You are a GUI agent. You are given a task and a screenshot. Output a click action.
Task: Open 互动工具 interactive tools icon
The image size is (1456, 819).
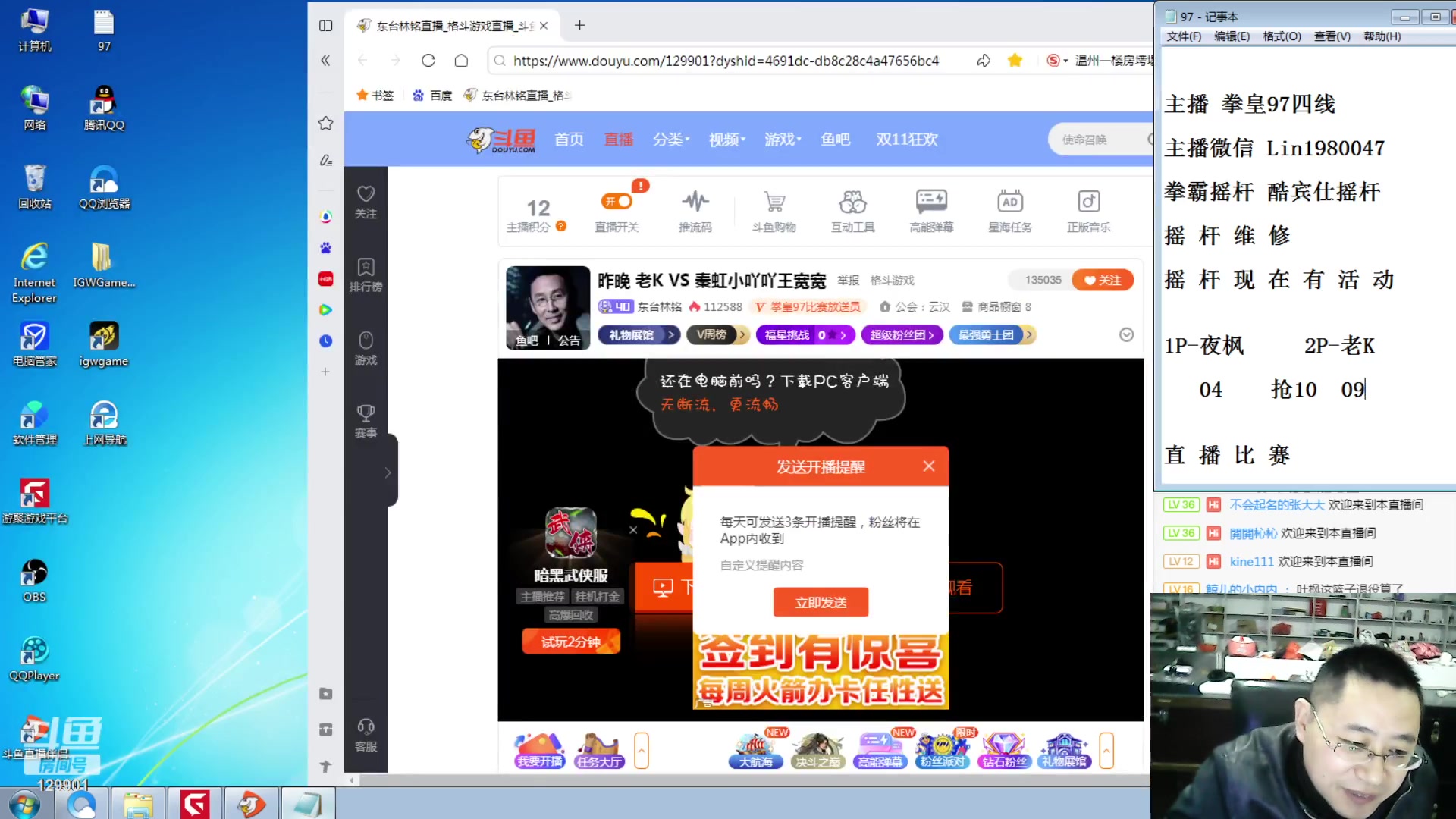[853, 211]
